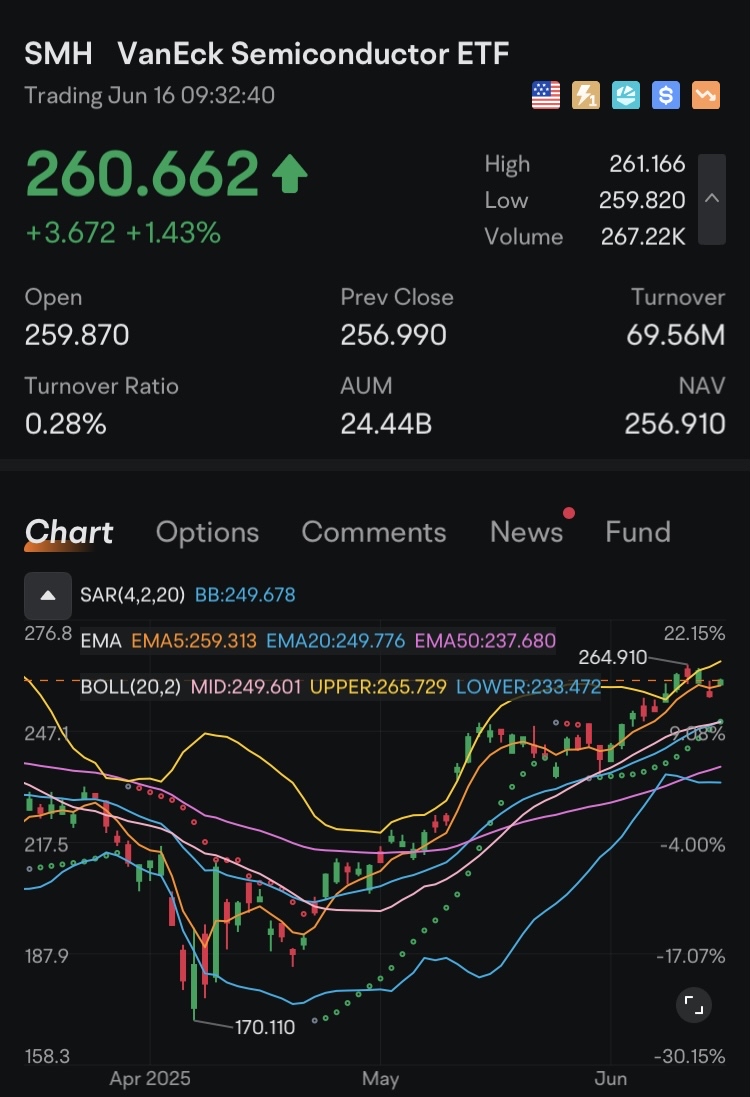Tap the US flag market icon
This screenshot has height=1097, width=750.
click(x=545, y=96)
